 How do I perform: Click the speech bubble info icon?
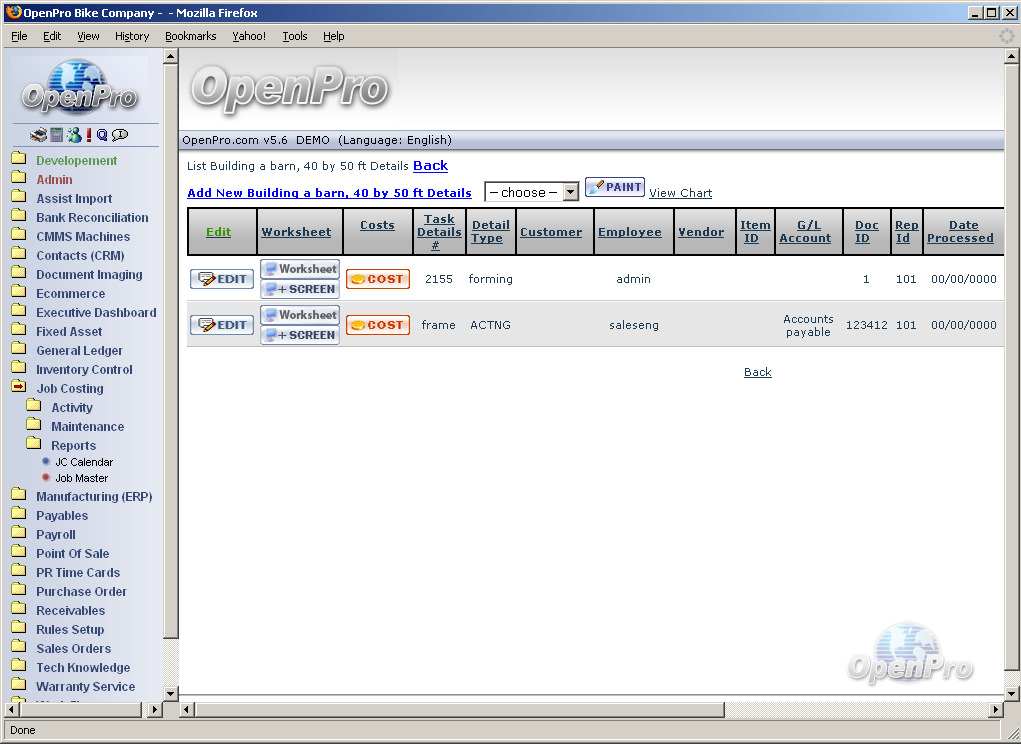pyautogui.click(x=120, y=135)
